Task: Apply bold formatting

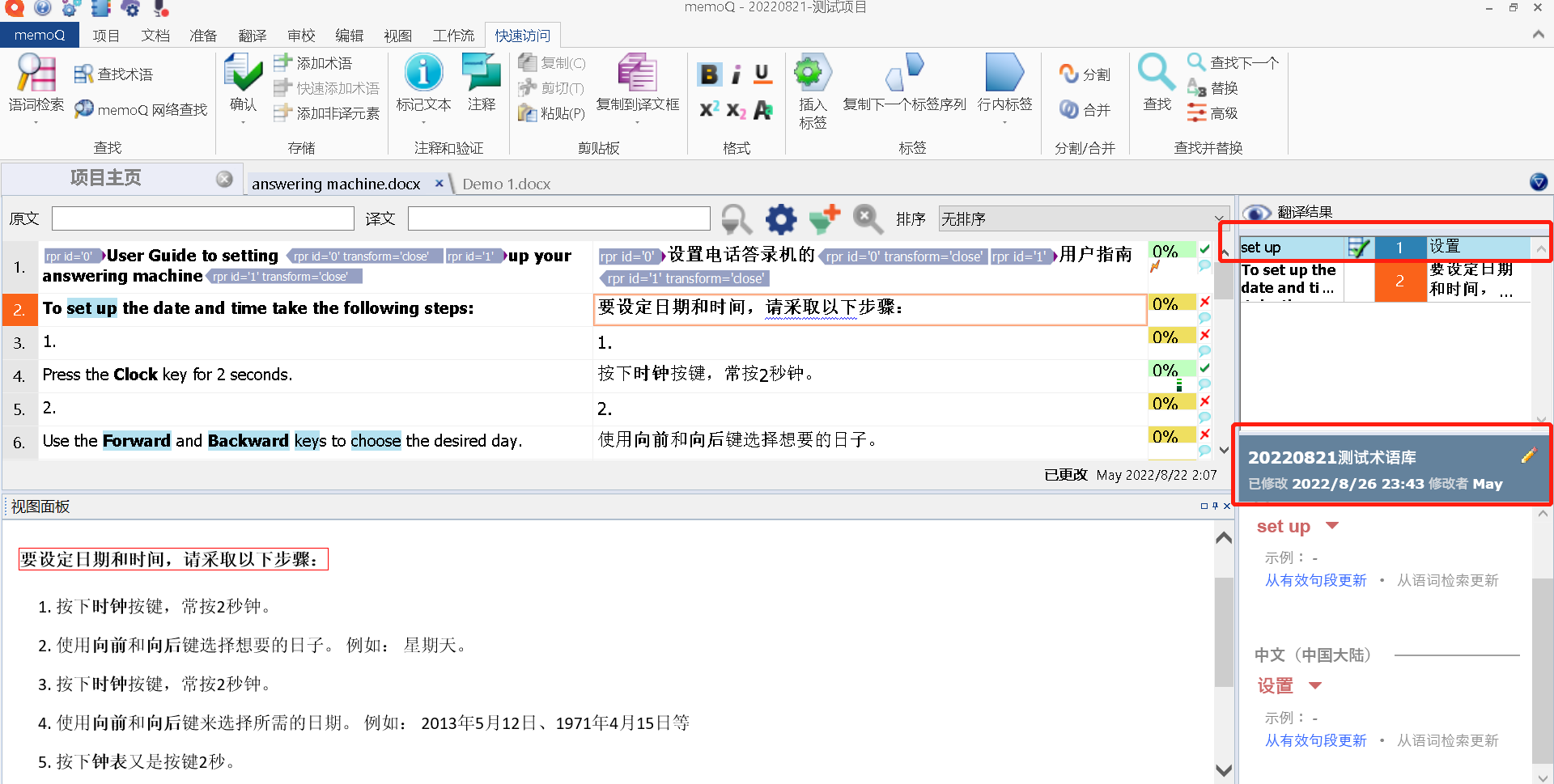Action: point(709,74)
